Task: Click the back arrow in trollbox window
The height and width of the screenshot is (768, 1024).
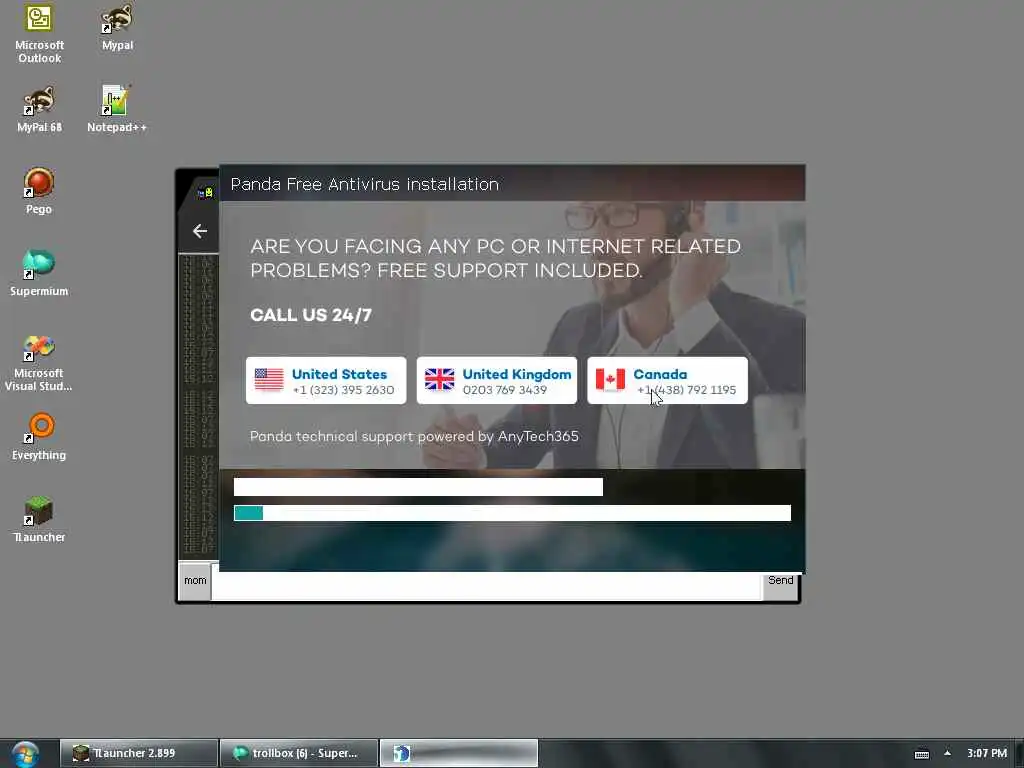Action: 200,231
